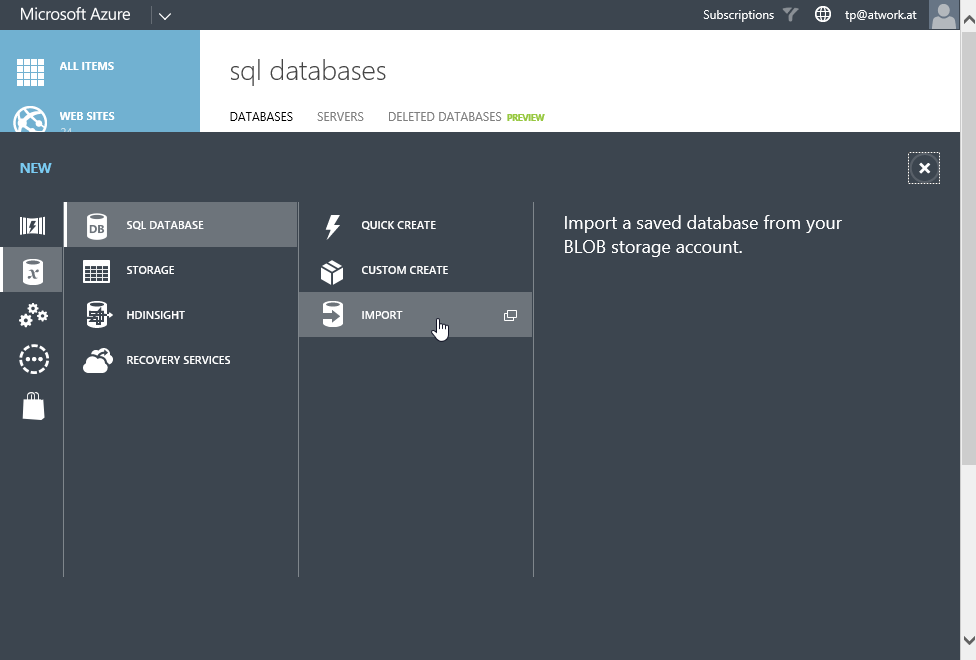Image resolution: width=976 pixels, height=660 pixels.
Task: Click the Recovery Services cloud icon
Action: point(97,360)
